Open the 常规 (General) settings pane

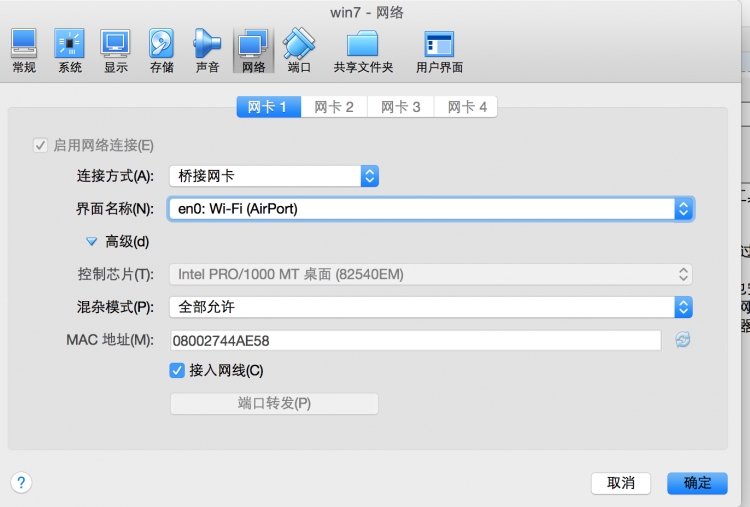[24, 51]
